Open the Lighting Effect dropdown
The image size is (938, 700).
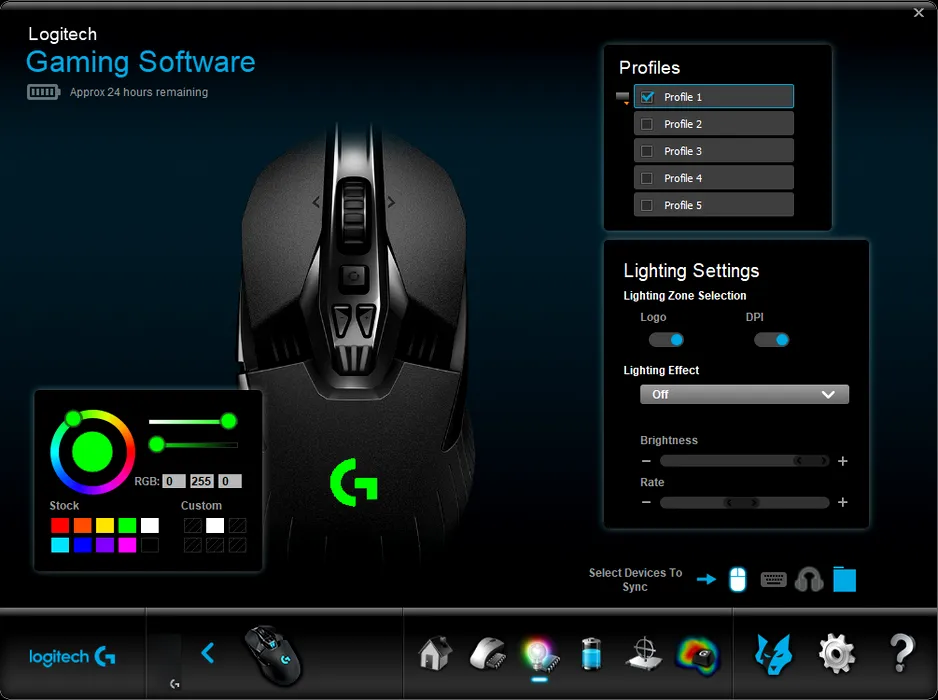pyautogui.click(x=744, y=394)
